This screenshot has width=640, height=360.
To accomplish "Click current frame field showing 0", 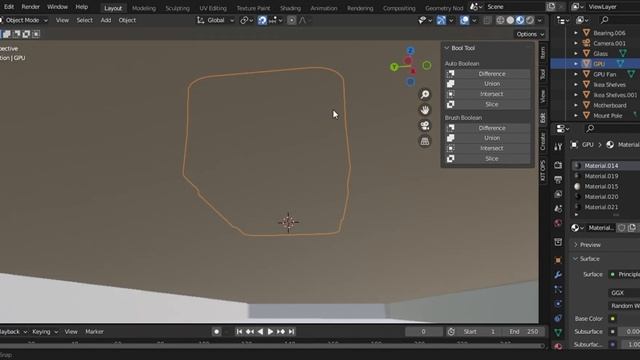I will coord(424,332).
